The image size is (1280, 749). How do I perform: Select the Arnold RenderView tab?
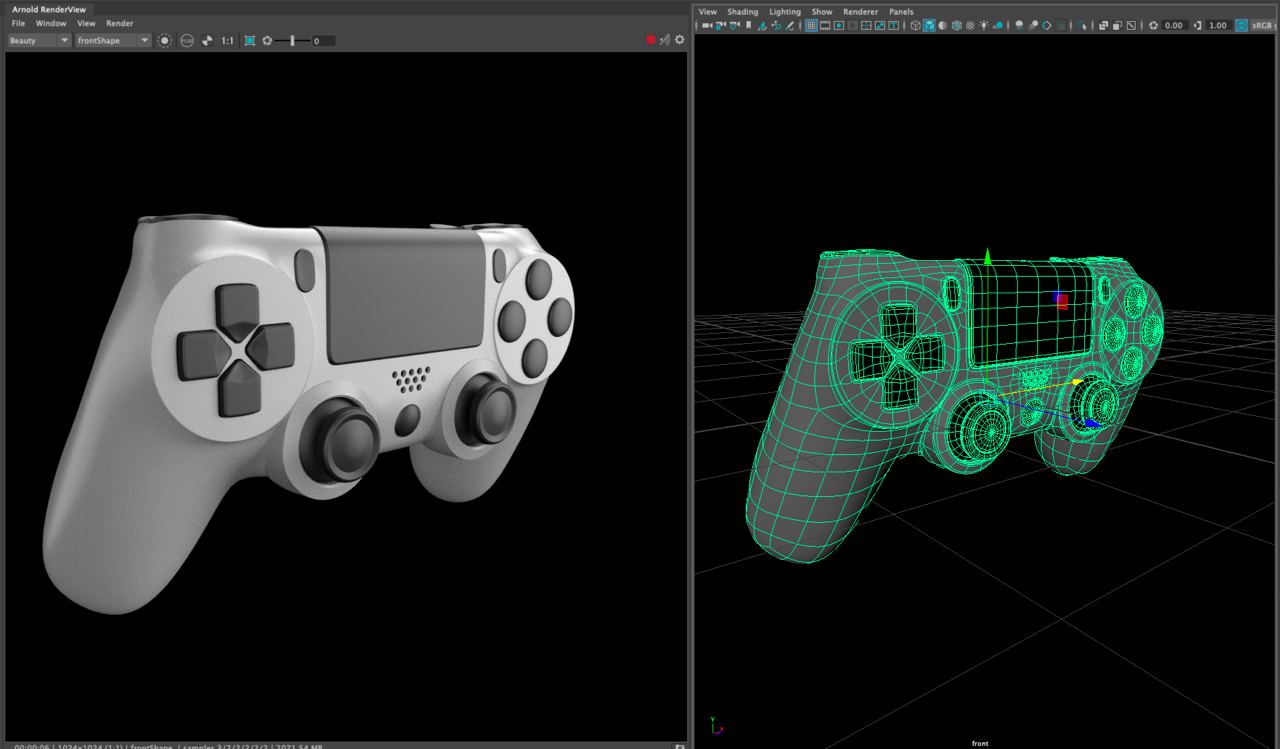tap(48, 9)
